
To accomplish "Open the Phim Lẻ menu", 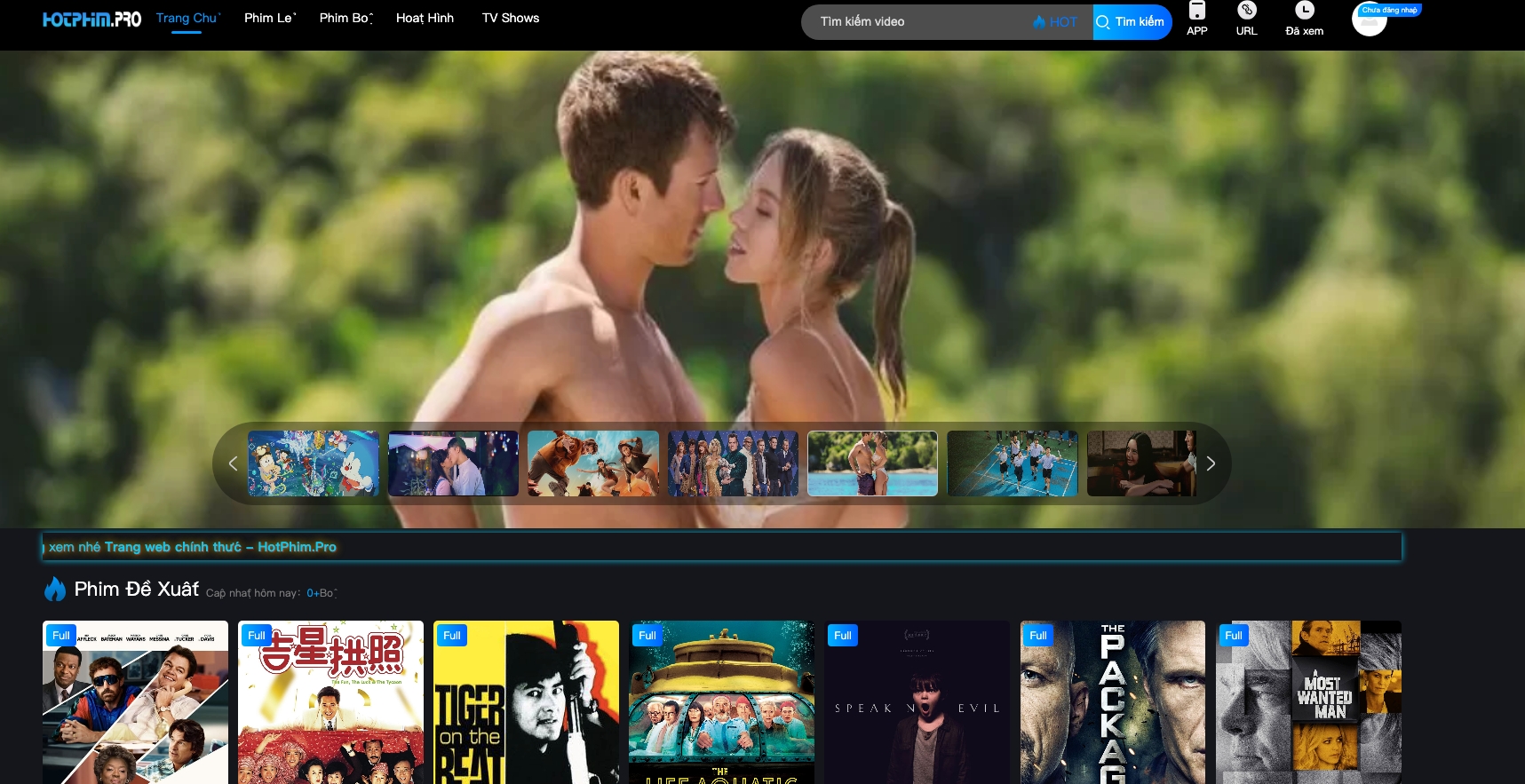I will point(270,19).
